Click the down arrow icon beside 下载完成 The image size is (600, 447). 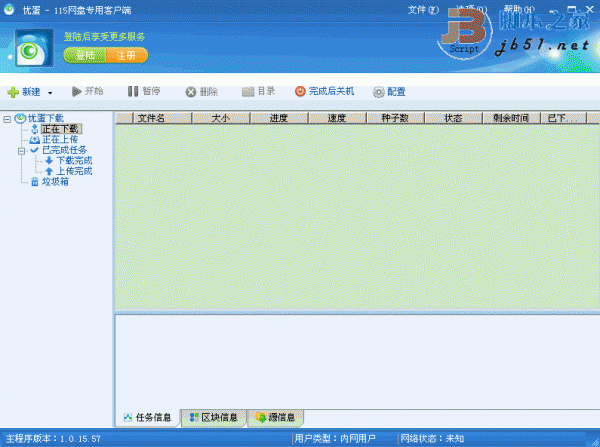49,160
